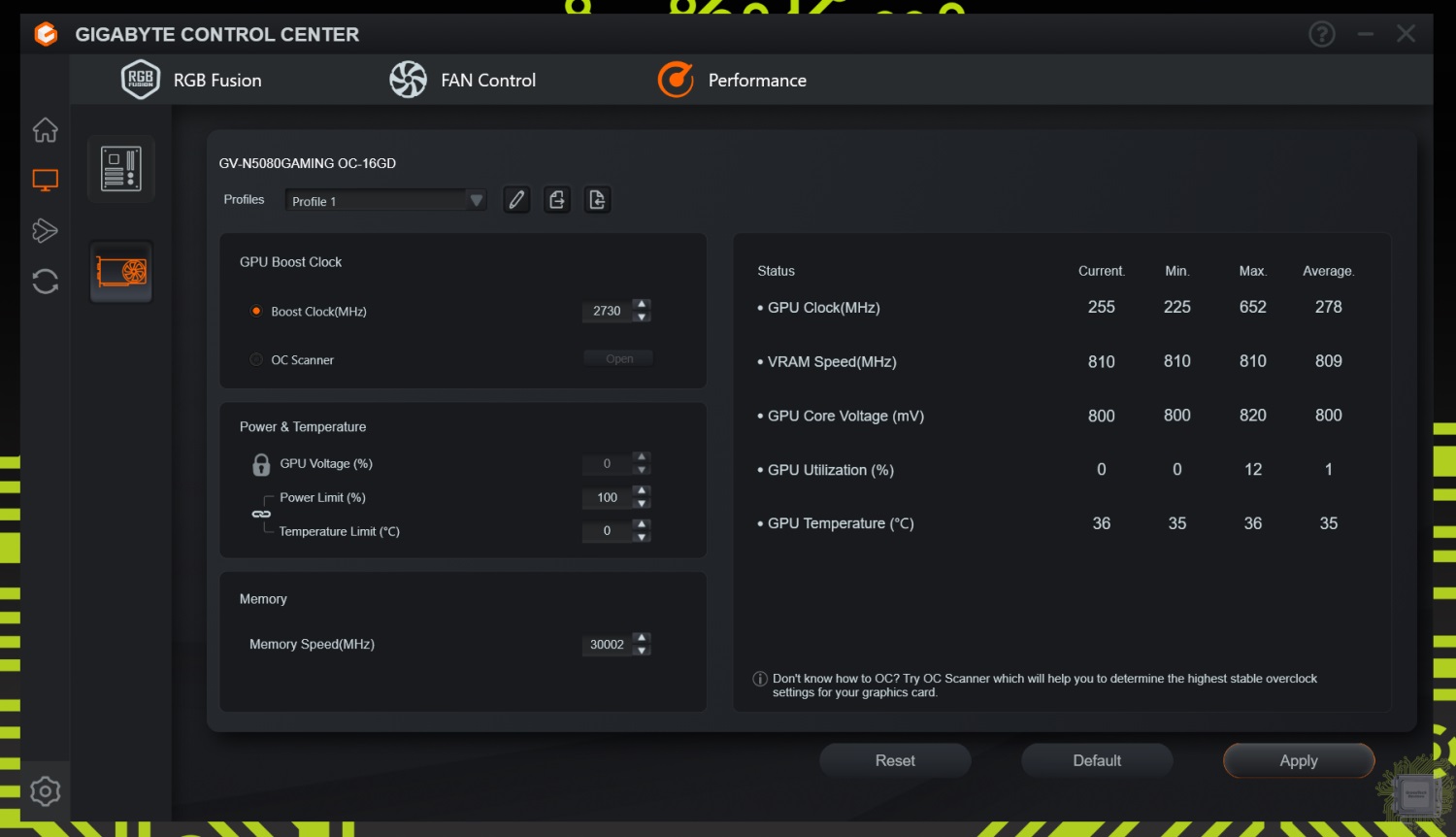Increase Boost Clock value with up arrow
Screen dimensions: 1456x837
coord(642,305)
